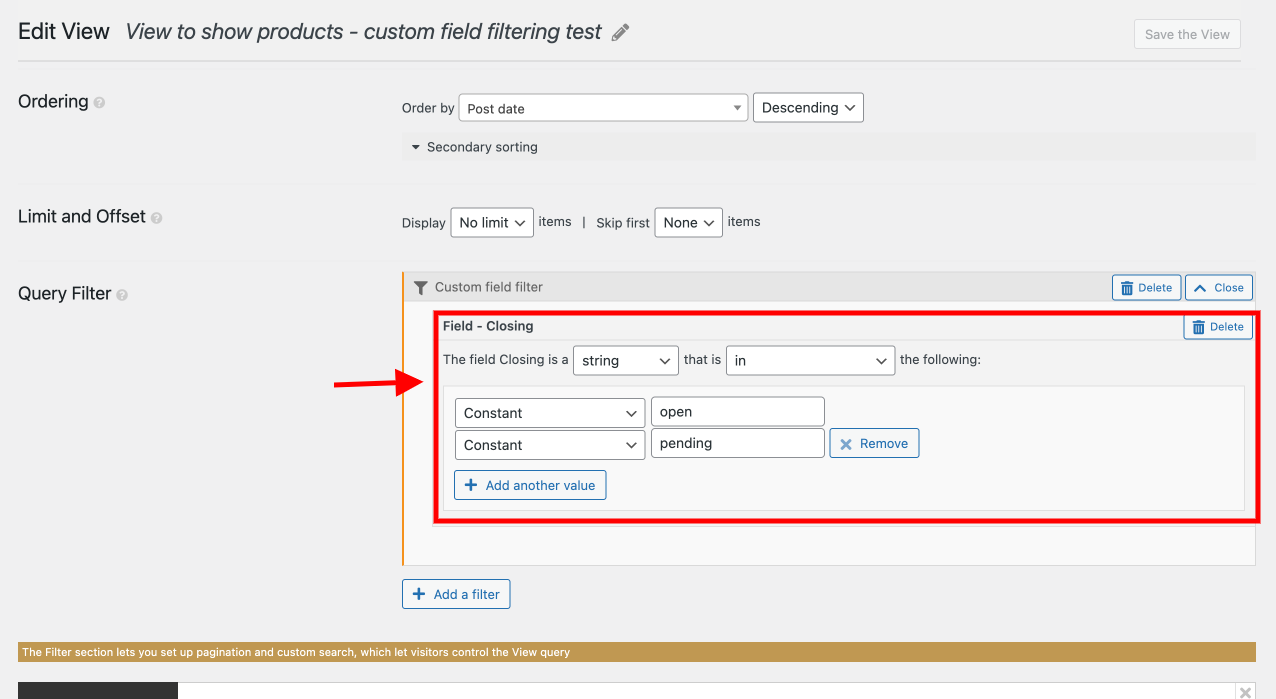The height and width of the screenshot is (699, 1276).
Task: Change the Descending sort order dropdown
Action: pos(808,107)
